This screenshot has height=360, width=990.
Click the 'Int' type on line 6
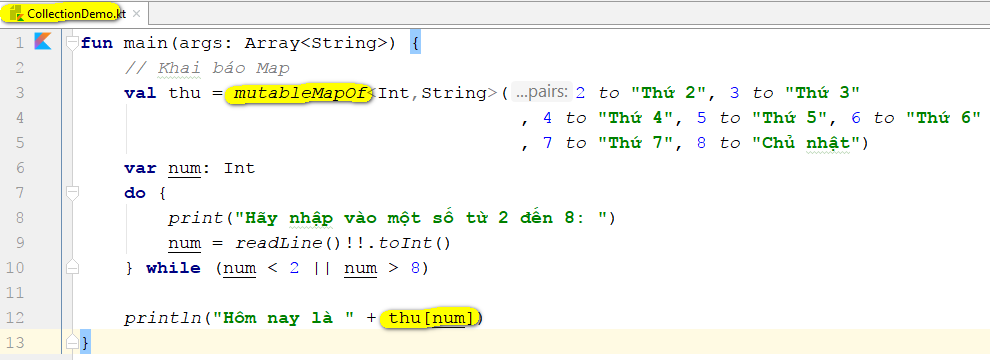(239, 168)
